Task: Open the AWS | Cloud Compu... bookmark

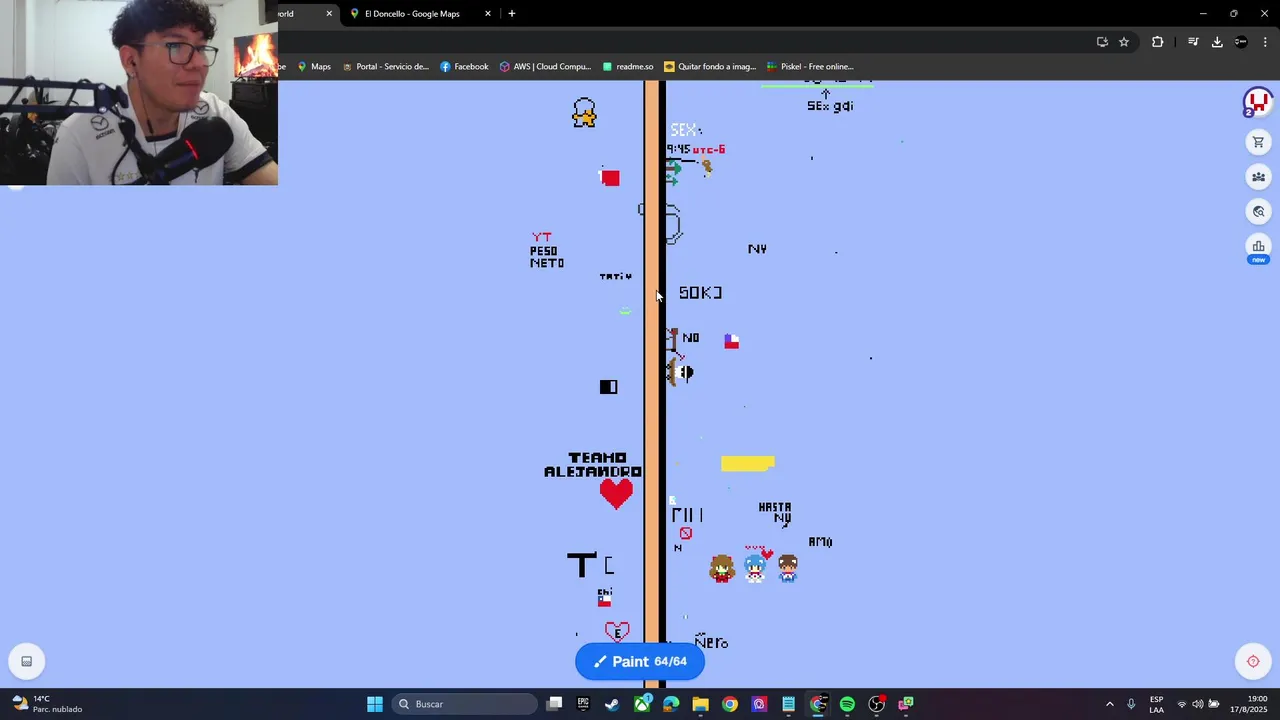Action: tap(545, 67)
